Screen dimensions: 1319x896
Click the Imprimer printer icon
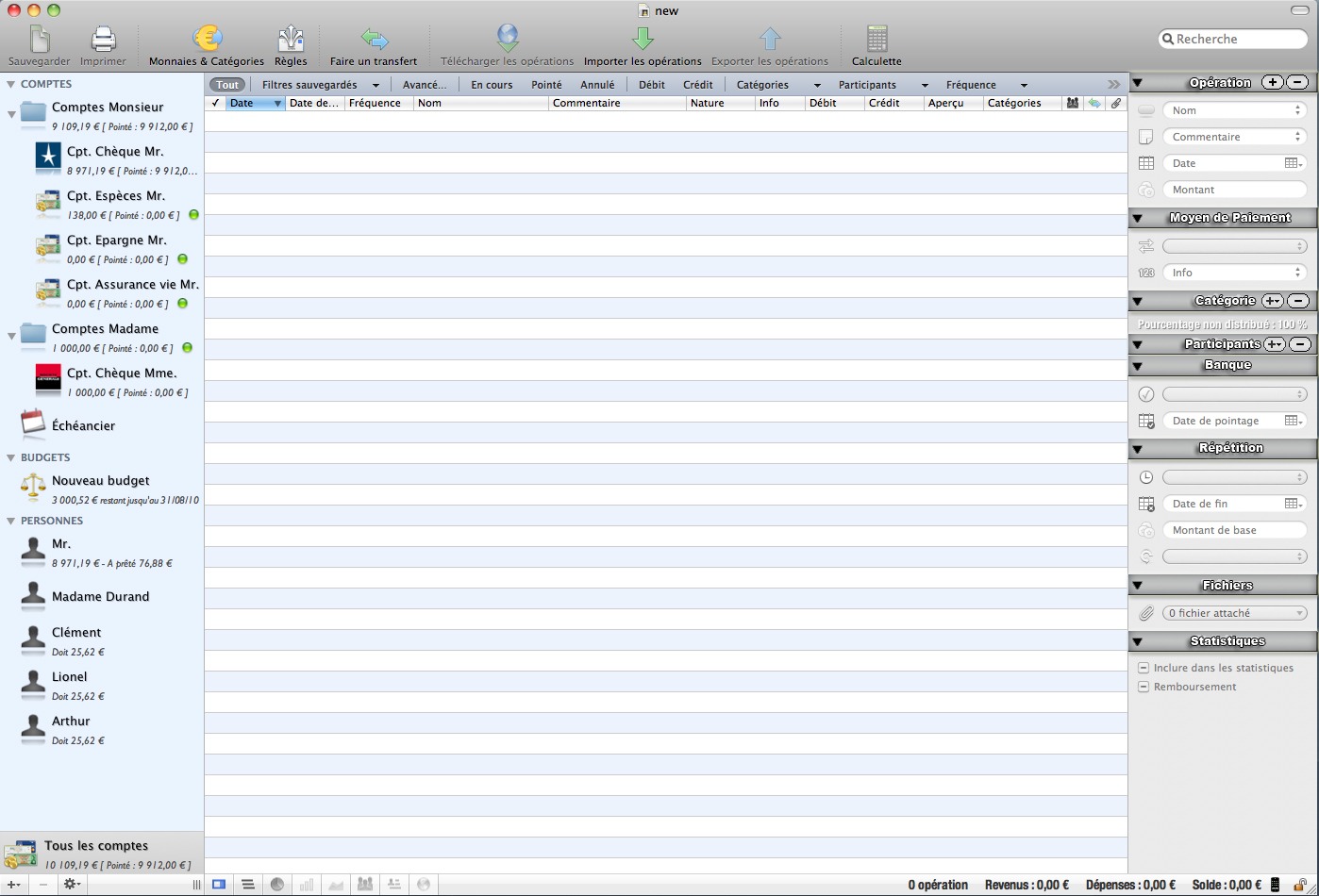103,40
